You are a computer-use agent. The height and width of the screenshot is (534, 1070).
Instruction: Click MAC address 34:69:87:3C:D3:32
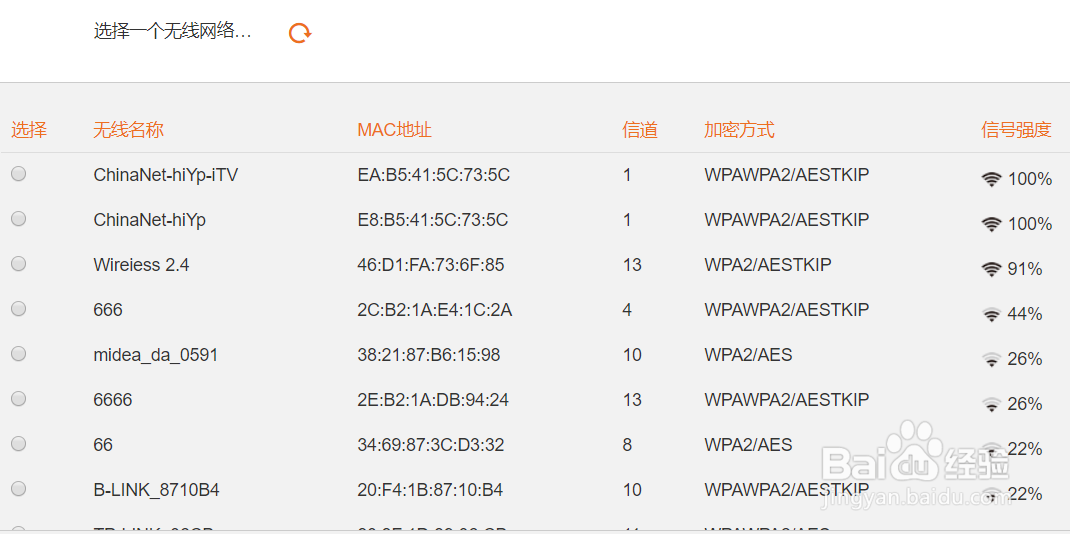coord(430,445)
